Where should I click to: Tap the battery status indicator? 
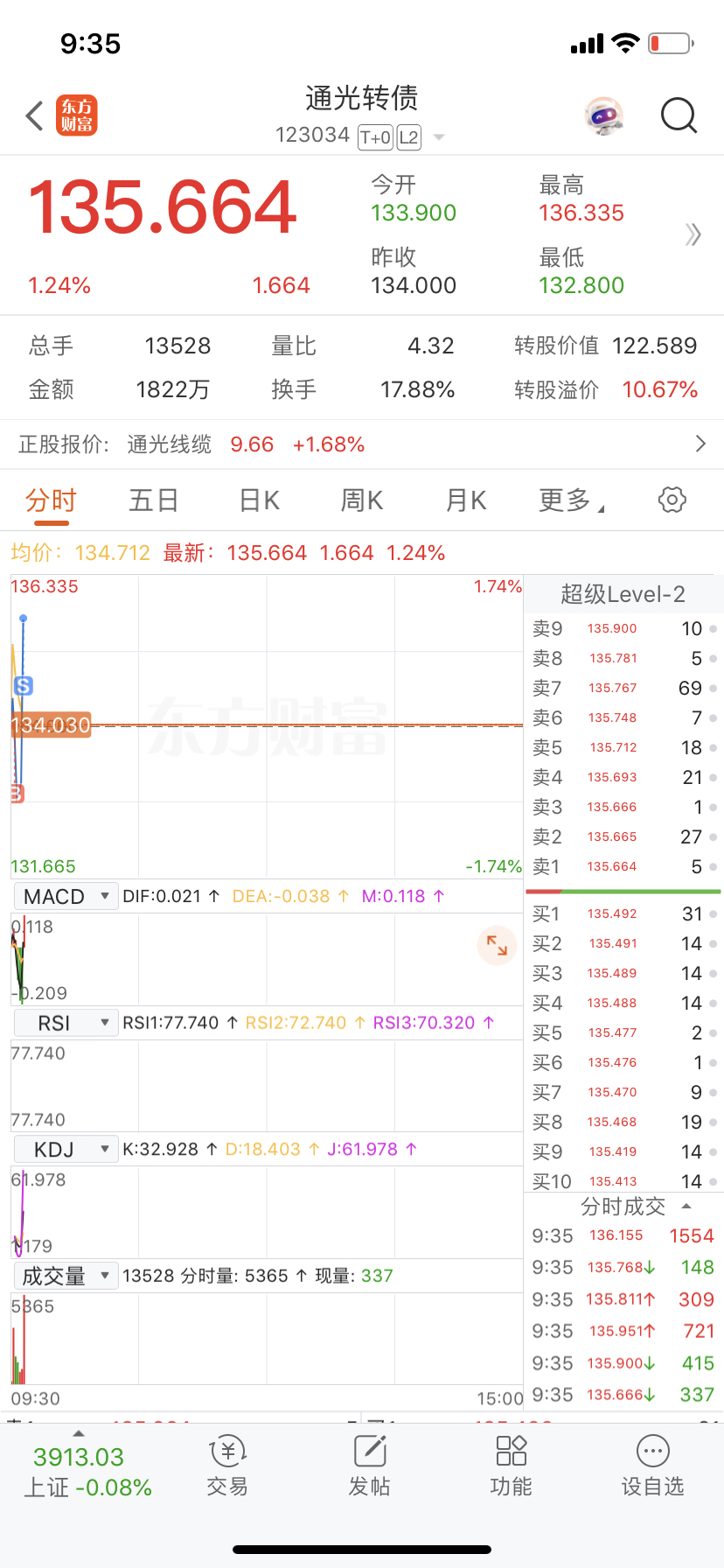[x=672, y=43]
